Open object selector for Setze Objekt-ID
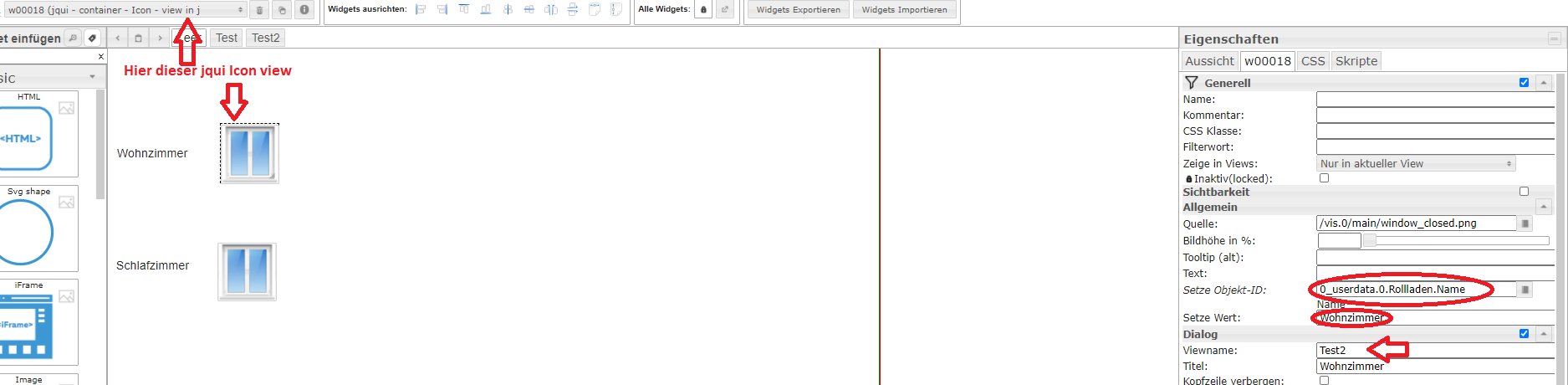Viewport: 1568px width, 385px height. click(1525, 290)
